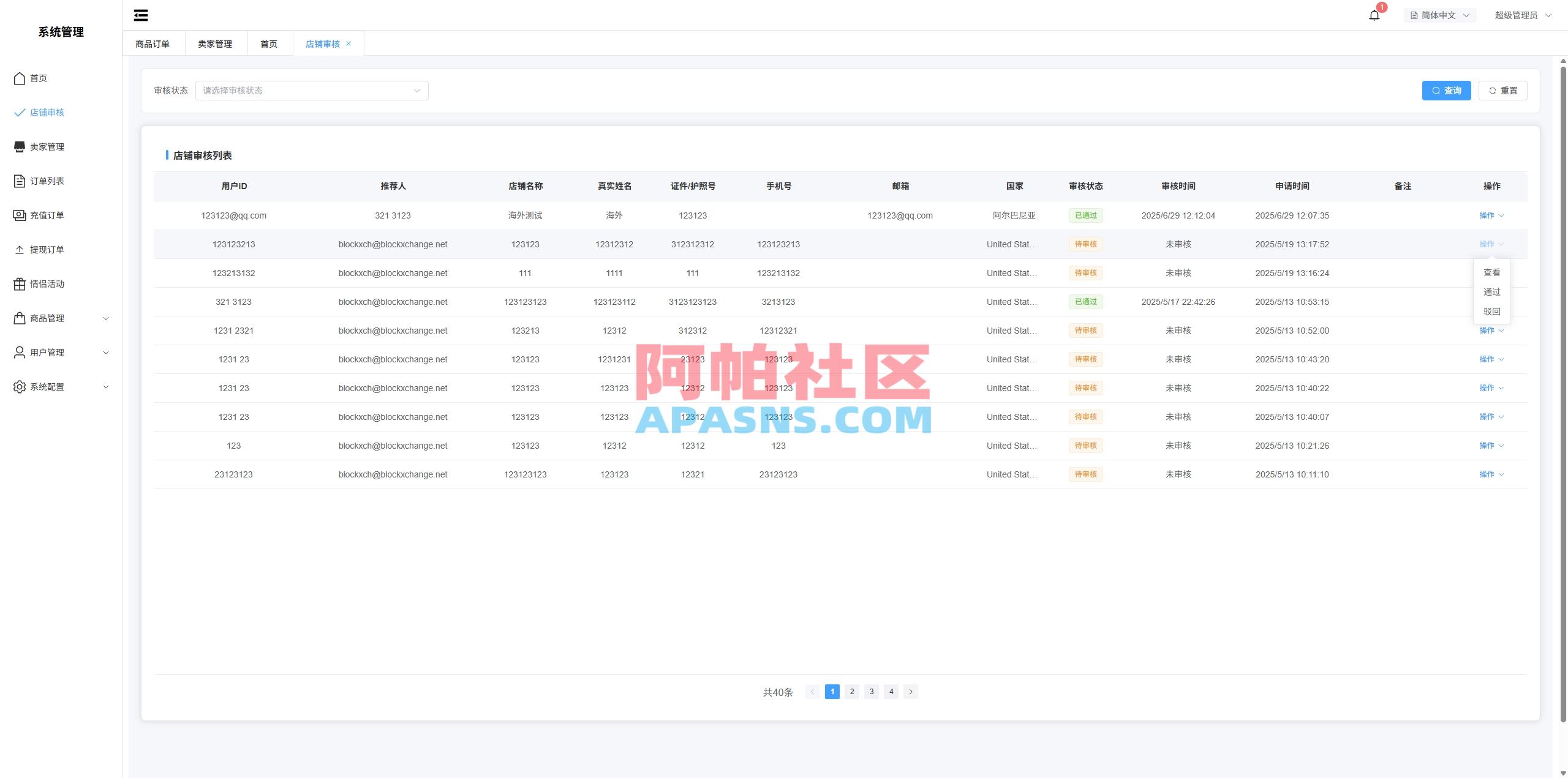Open the 简体中文 language selector
This screenshot has height=778, width=1568.
point(1439,14)
